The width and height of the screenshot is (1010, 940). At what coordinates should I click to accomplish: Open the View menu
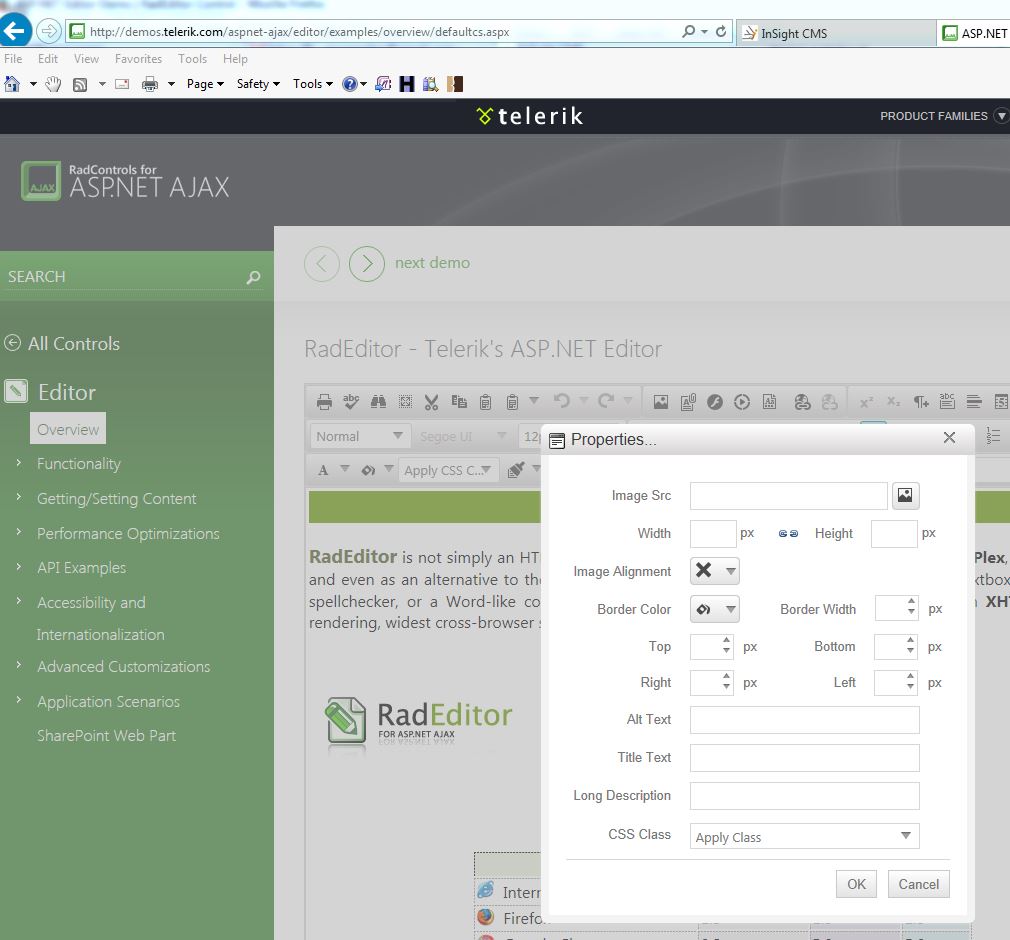point(86,59)
